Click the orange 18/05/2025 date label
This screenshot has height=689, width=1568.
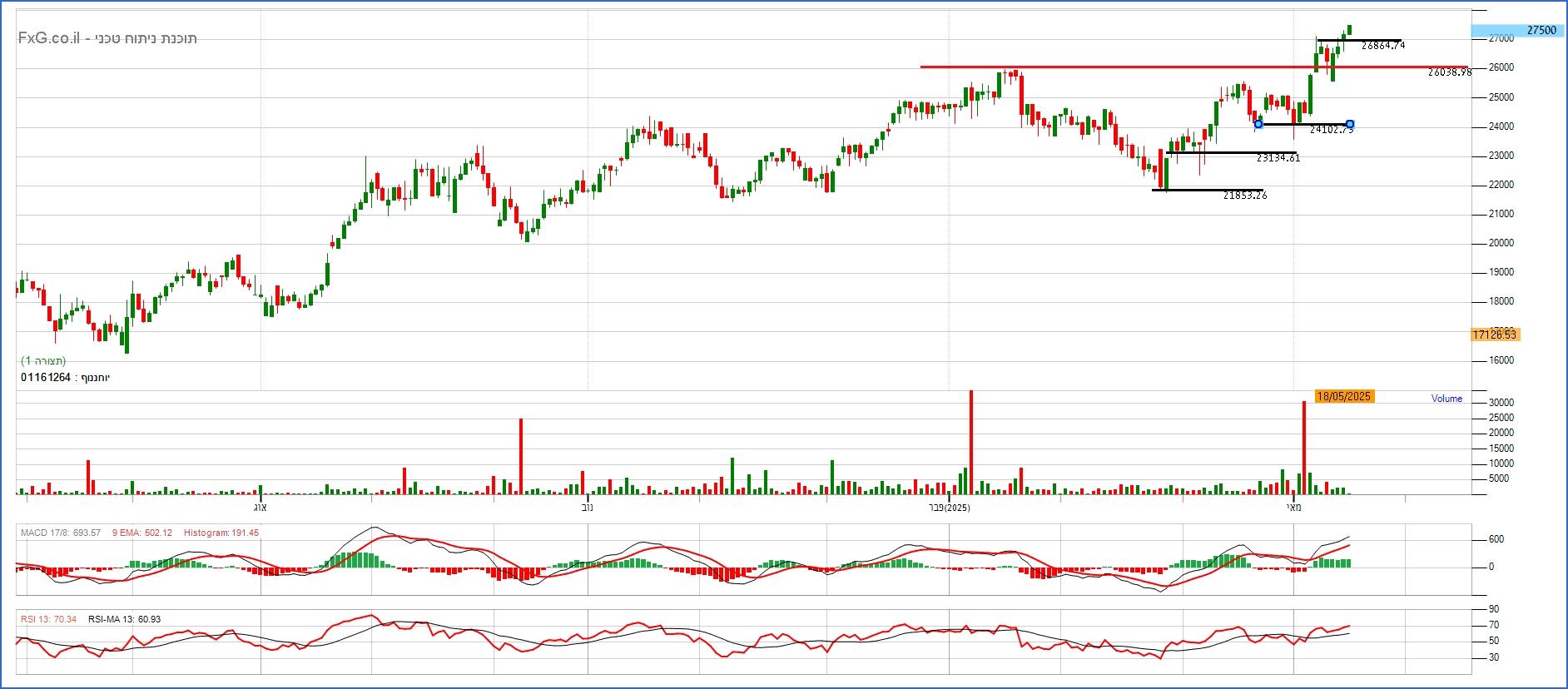click(1343, 396)
